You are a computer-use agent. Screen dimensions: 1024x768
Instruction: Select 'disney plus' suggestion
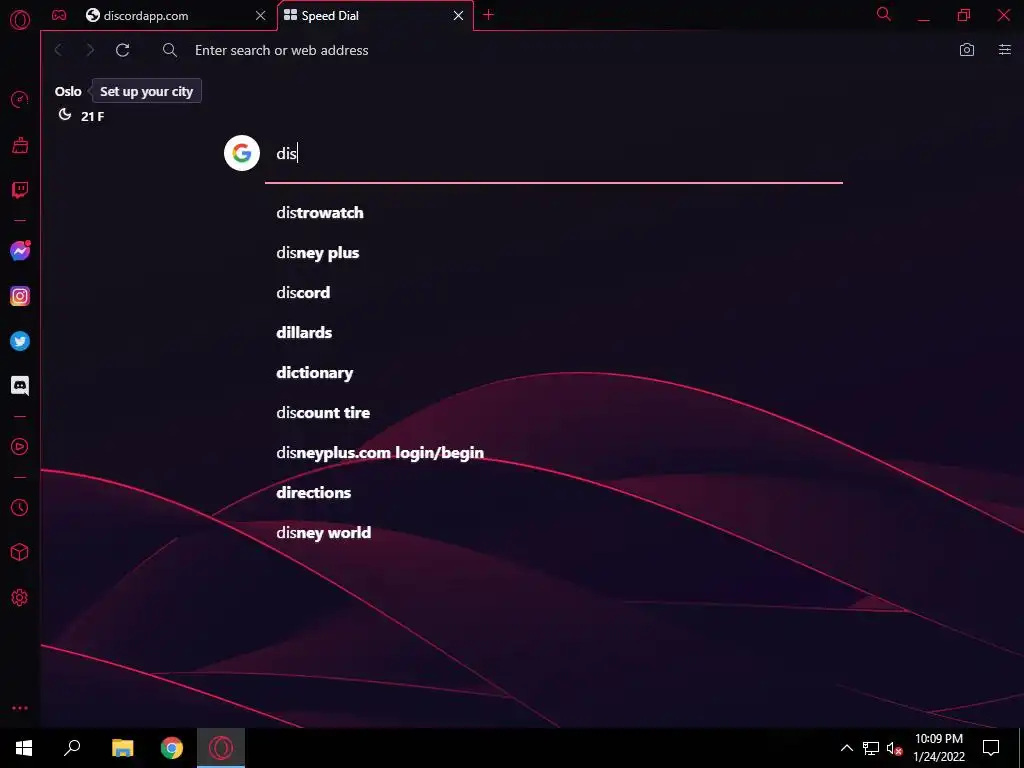click(318, 253)
